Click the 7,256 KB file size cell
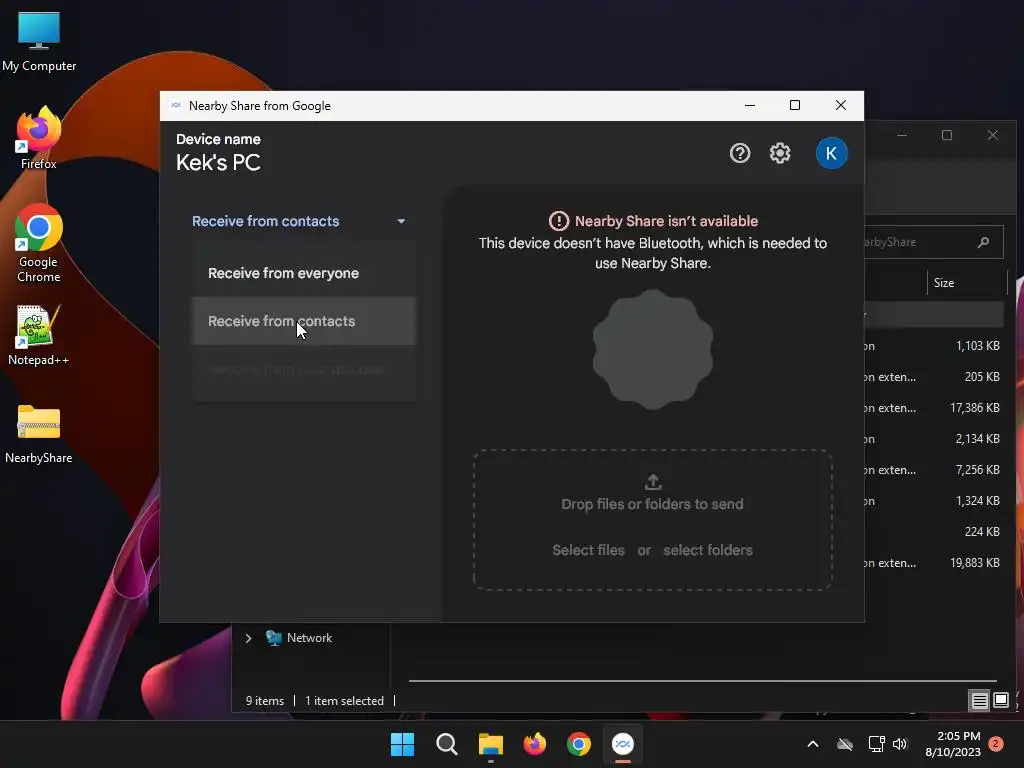 click(x=978, y=470)
